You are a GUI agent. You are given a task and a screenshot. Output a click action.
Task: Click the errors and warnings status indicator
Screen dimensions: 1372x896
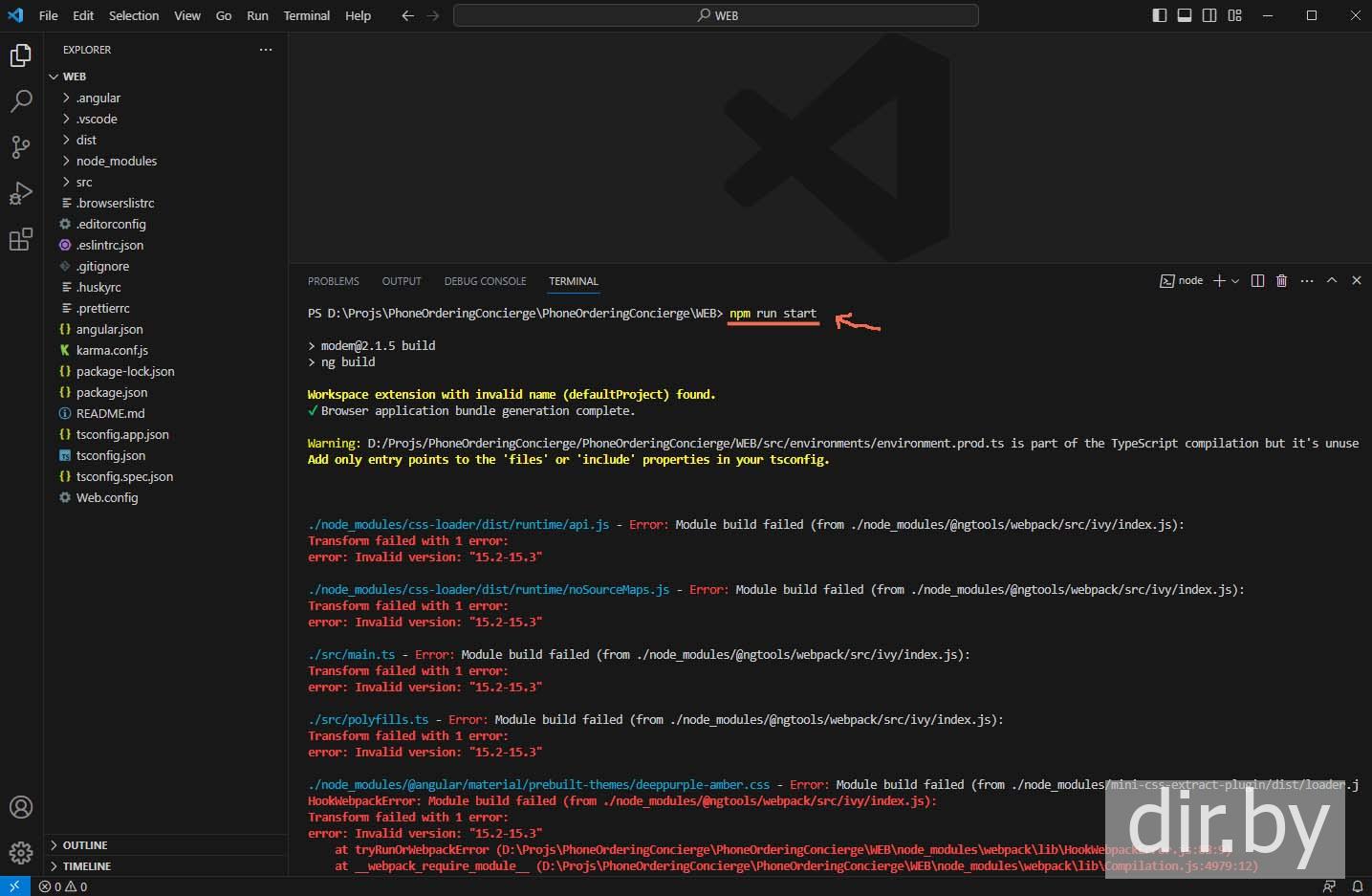point(63,886)
